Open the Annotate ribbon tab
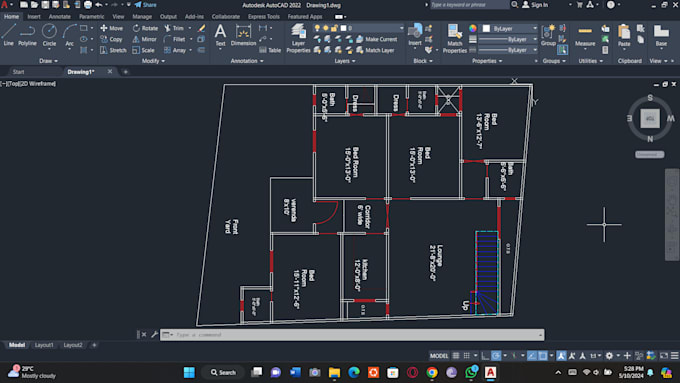This screenshot has height=383, width=680. 59,16
